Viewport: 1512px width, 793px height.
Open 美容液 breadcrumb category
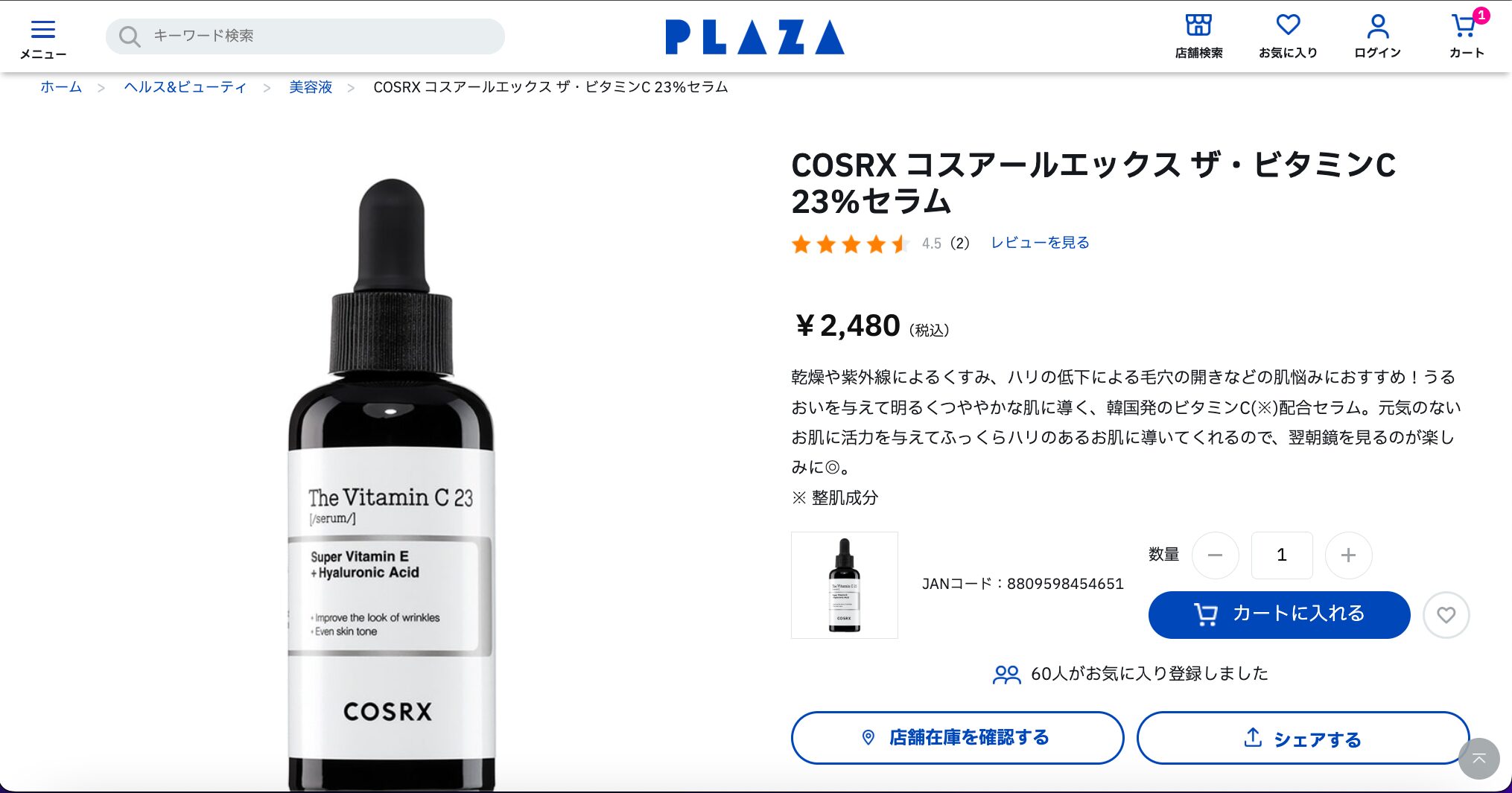311,87
